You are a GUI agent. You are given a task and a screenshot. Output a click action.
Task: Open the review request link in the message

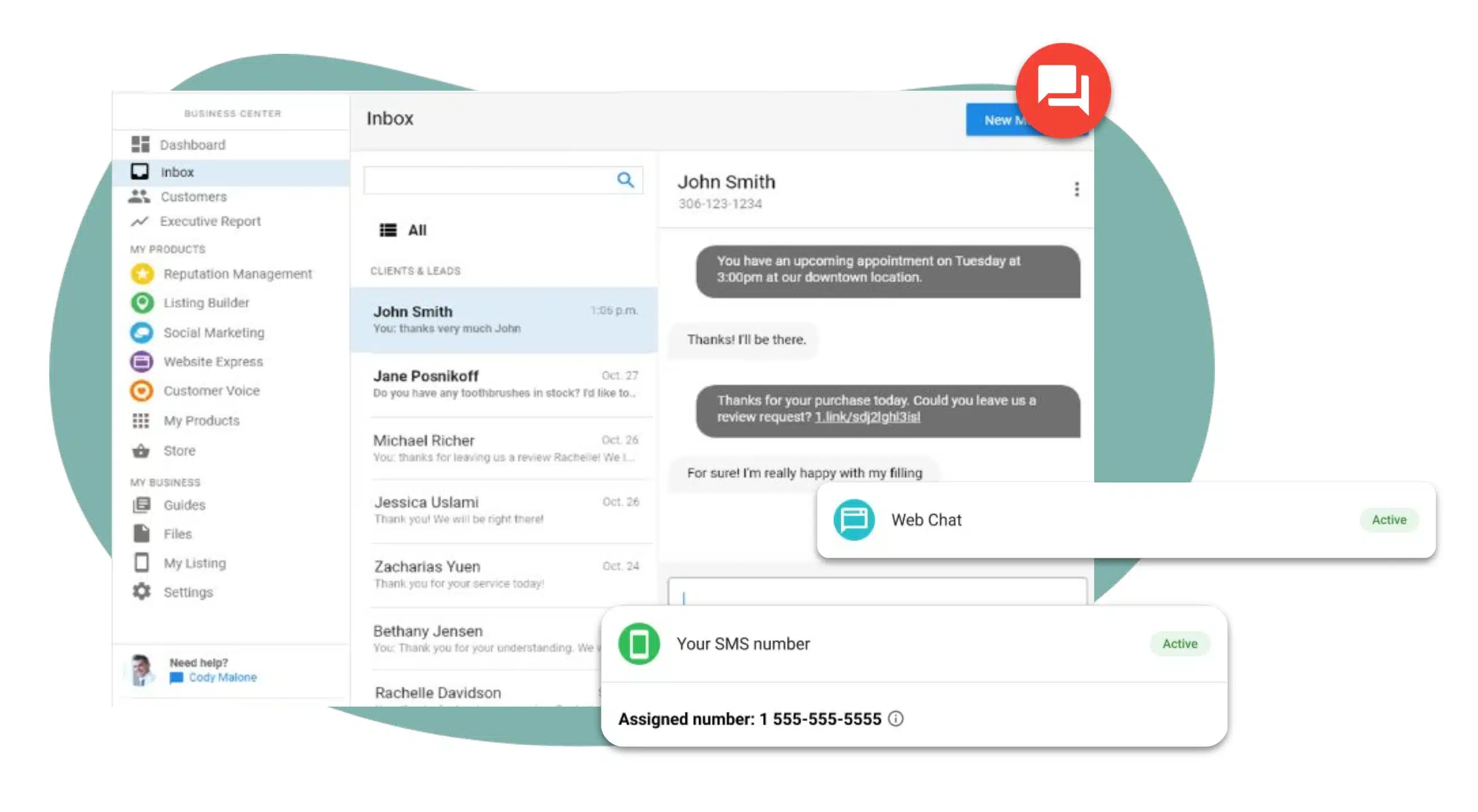point(867,417)
